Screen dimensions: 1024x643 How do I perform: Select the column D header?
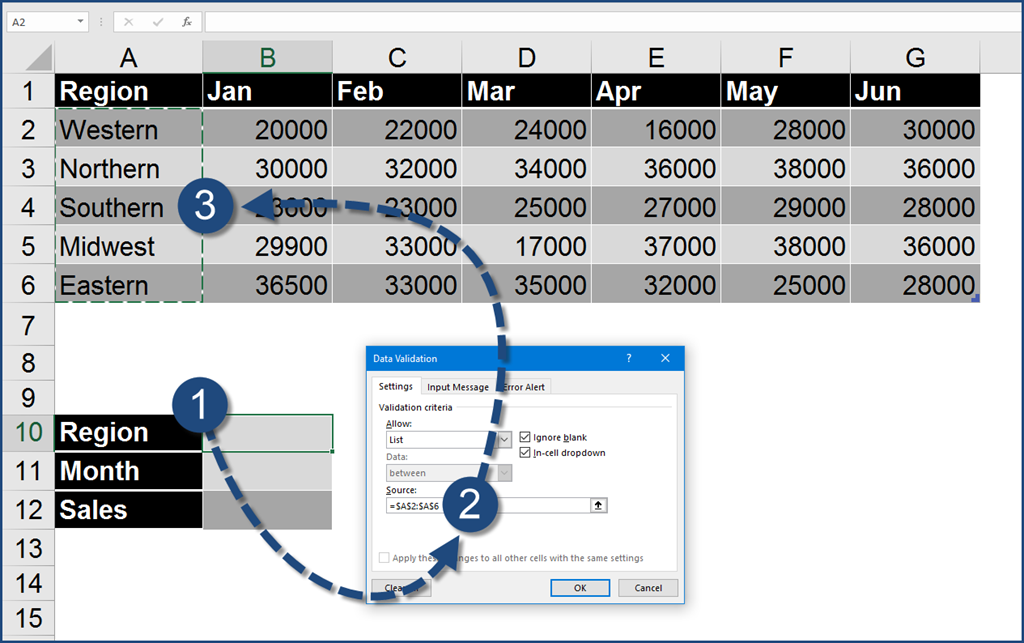click(x=526, y=57)
